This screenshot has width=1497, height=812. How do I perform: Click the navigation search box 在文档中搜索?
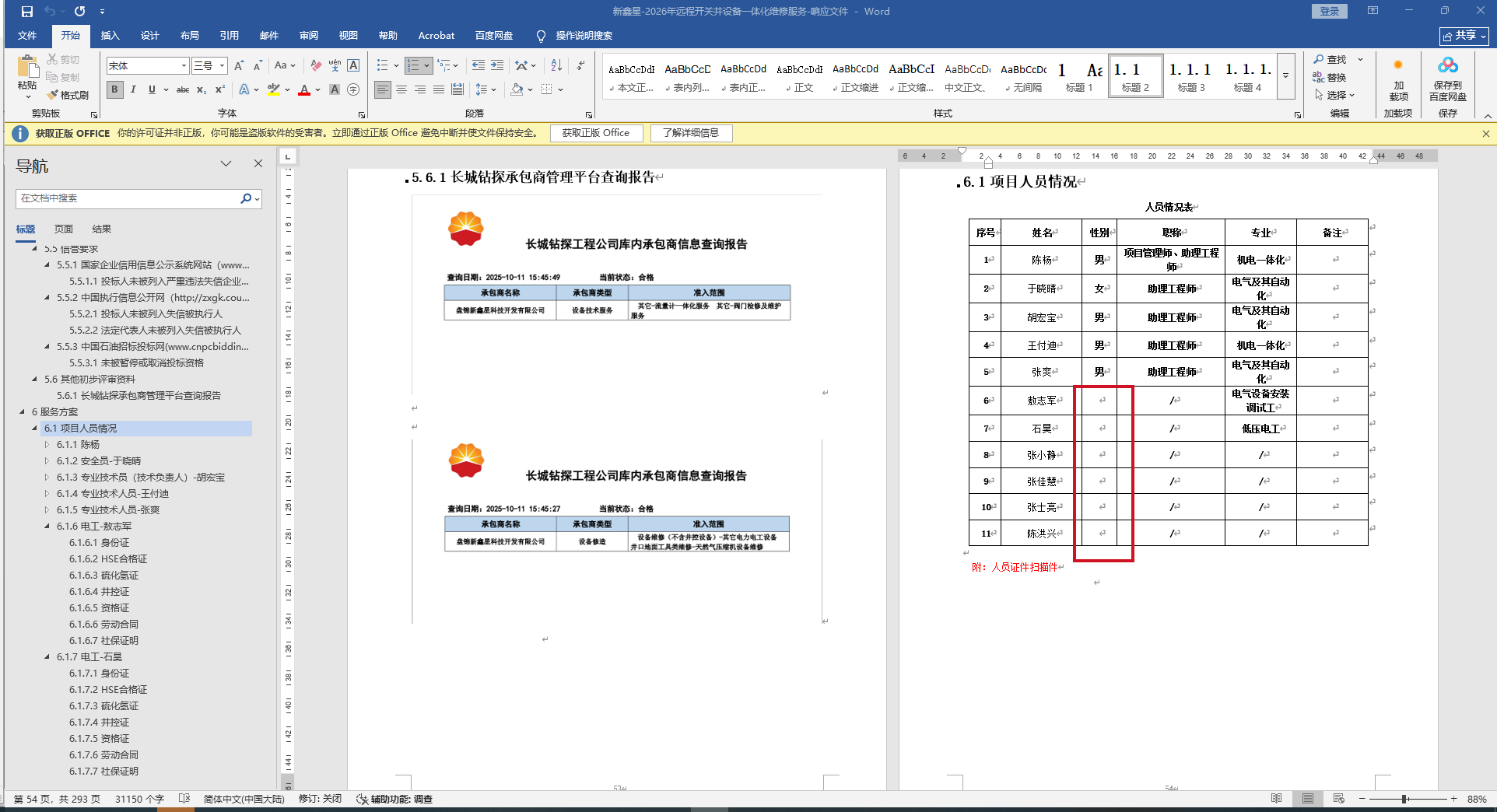[128, 198]
